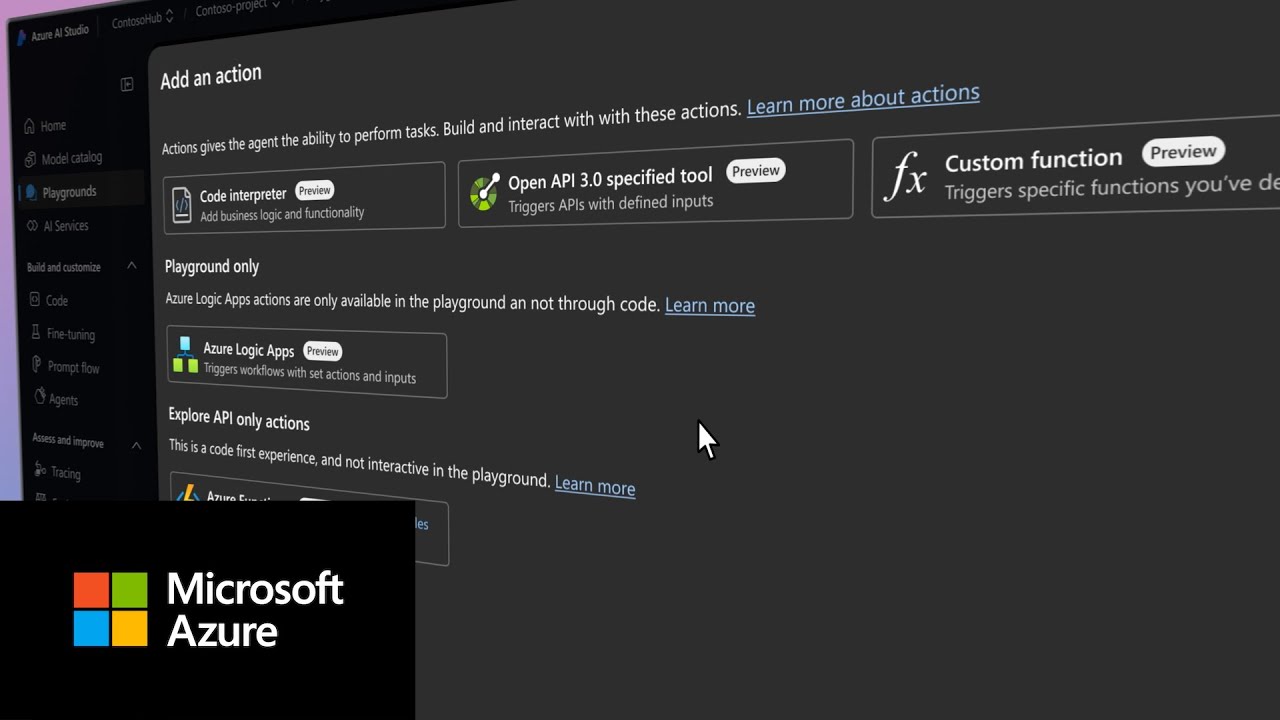The height and width of the screenshot is (720, 1280).
Task: Choose the Azure Logic Apps action card
Action: coord(307,361)
